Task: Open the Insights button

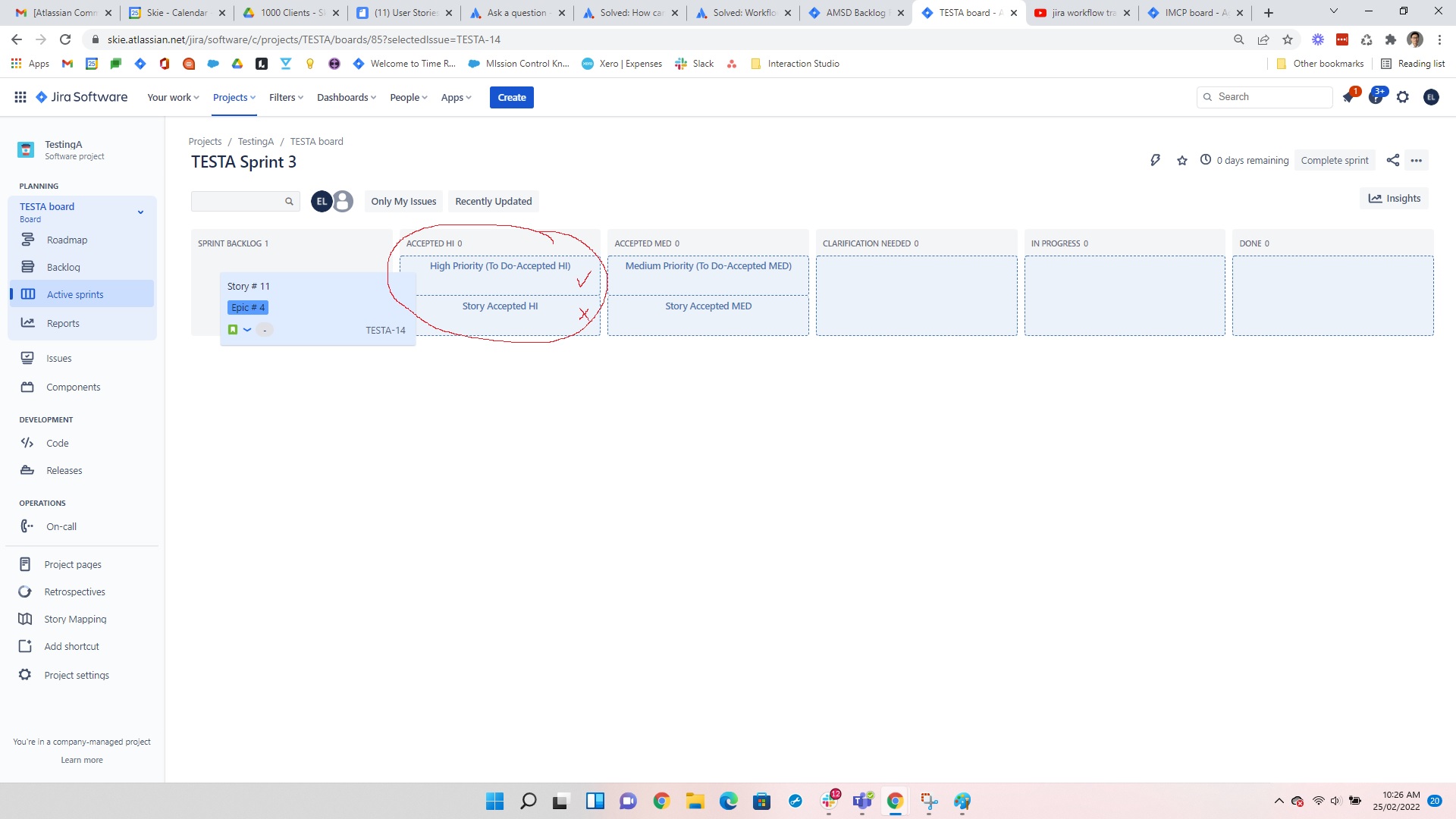Action: (1395, 198)
